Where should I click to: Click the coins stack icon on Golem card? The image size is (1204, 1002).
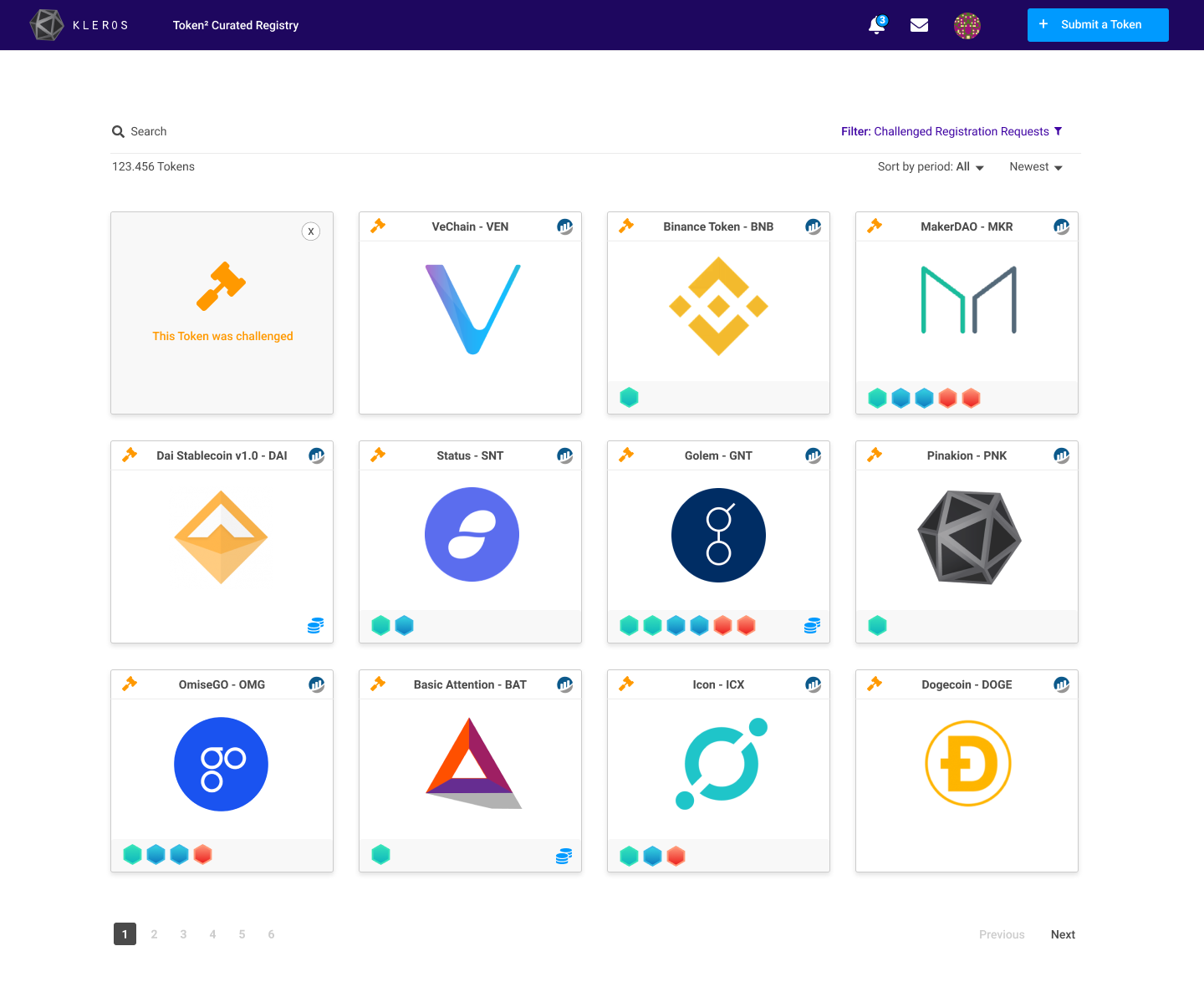pyautogui.click(x=812, y=625)
